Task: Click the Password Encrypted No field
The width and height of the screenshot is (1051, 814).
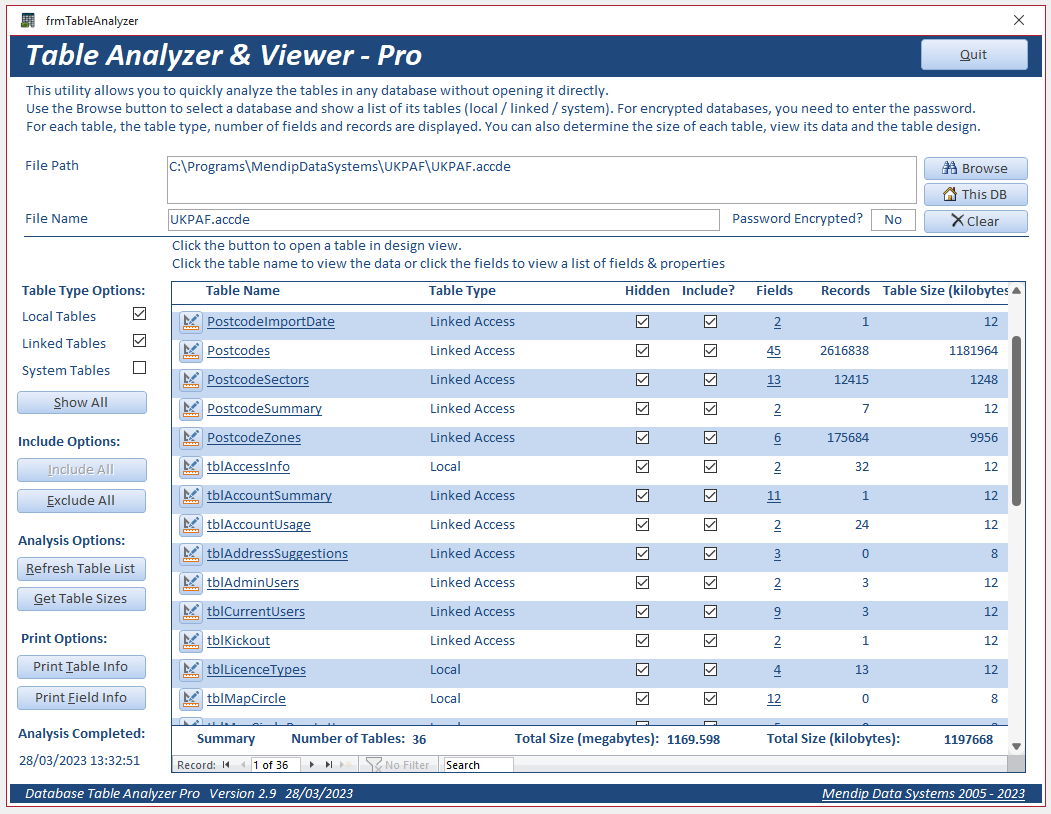Action: [x=893, y=220]
